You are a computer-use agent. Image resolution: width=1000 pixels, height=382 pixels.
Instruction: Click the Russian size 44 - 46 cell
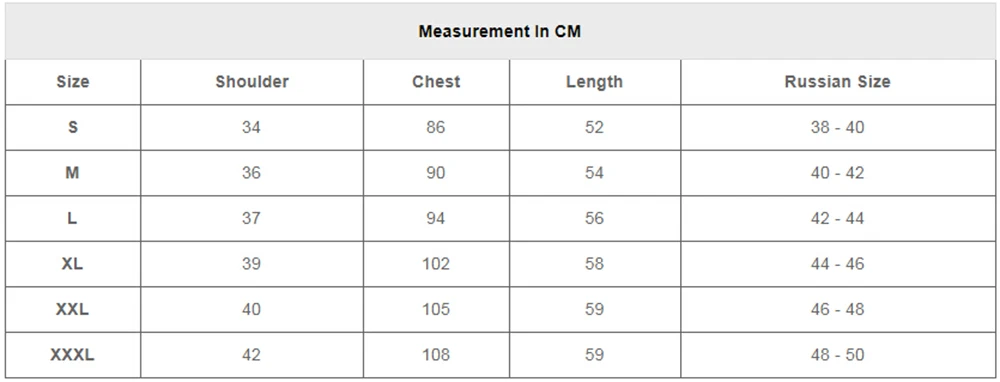coord(837,263)
